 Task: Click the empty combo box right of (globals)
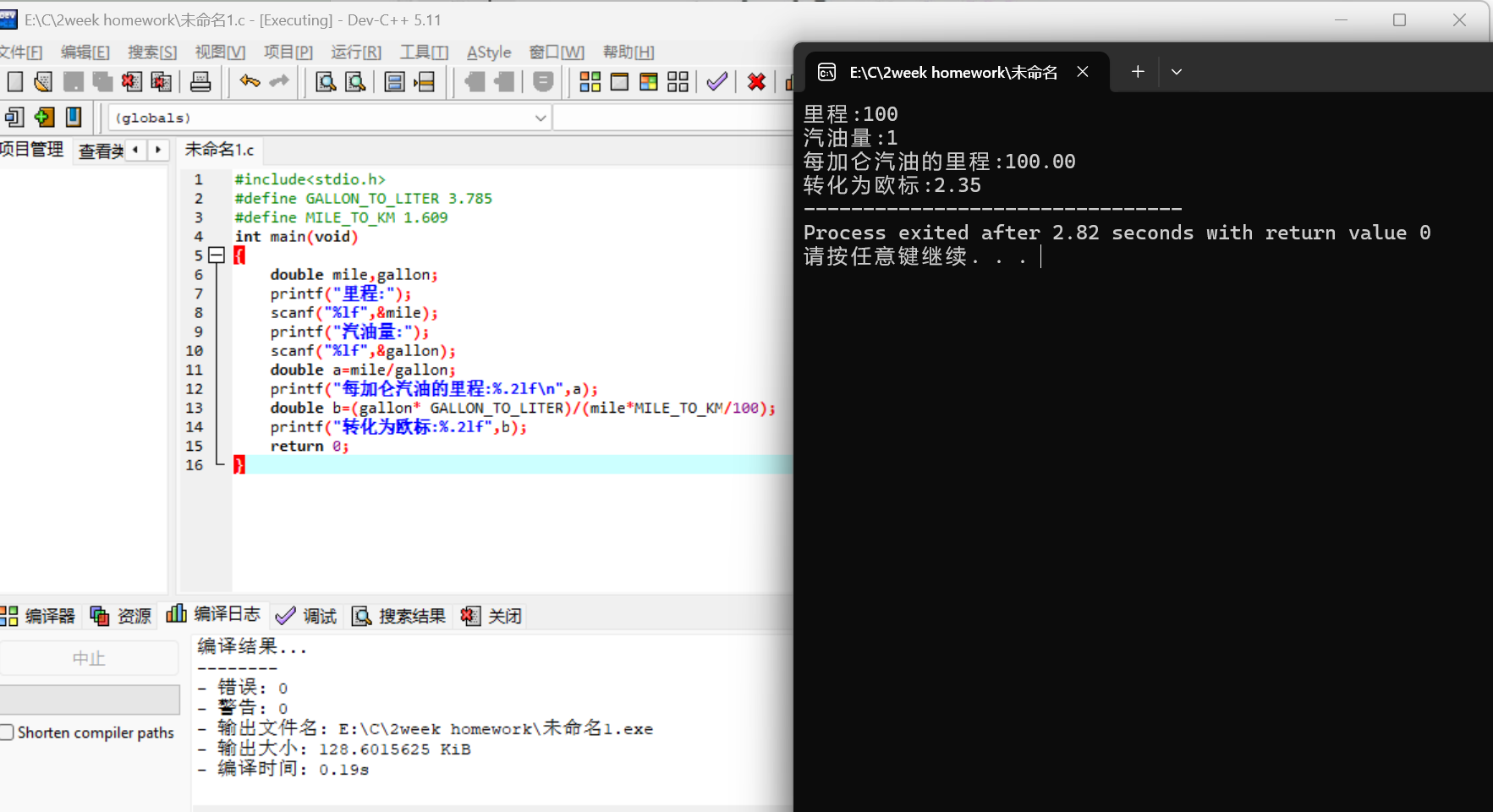coord(672,118)
